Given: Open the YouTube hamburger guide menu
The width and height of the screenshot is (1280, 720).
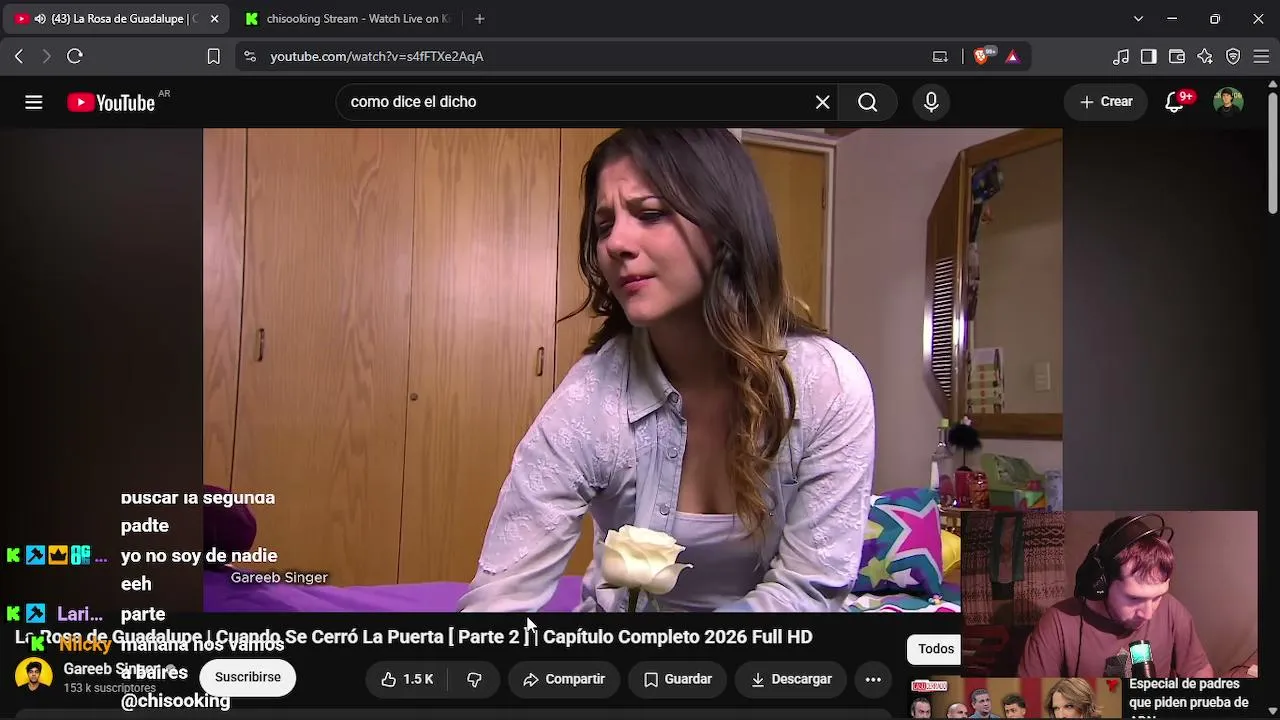Looking at the screenshot, I should (x=34, y=102).
